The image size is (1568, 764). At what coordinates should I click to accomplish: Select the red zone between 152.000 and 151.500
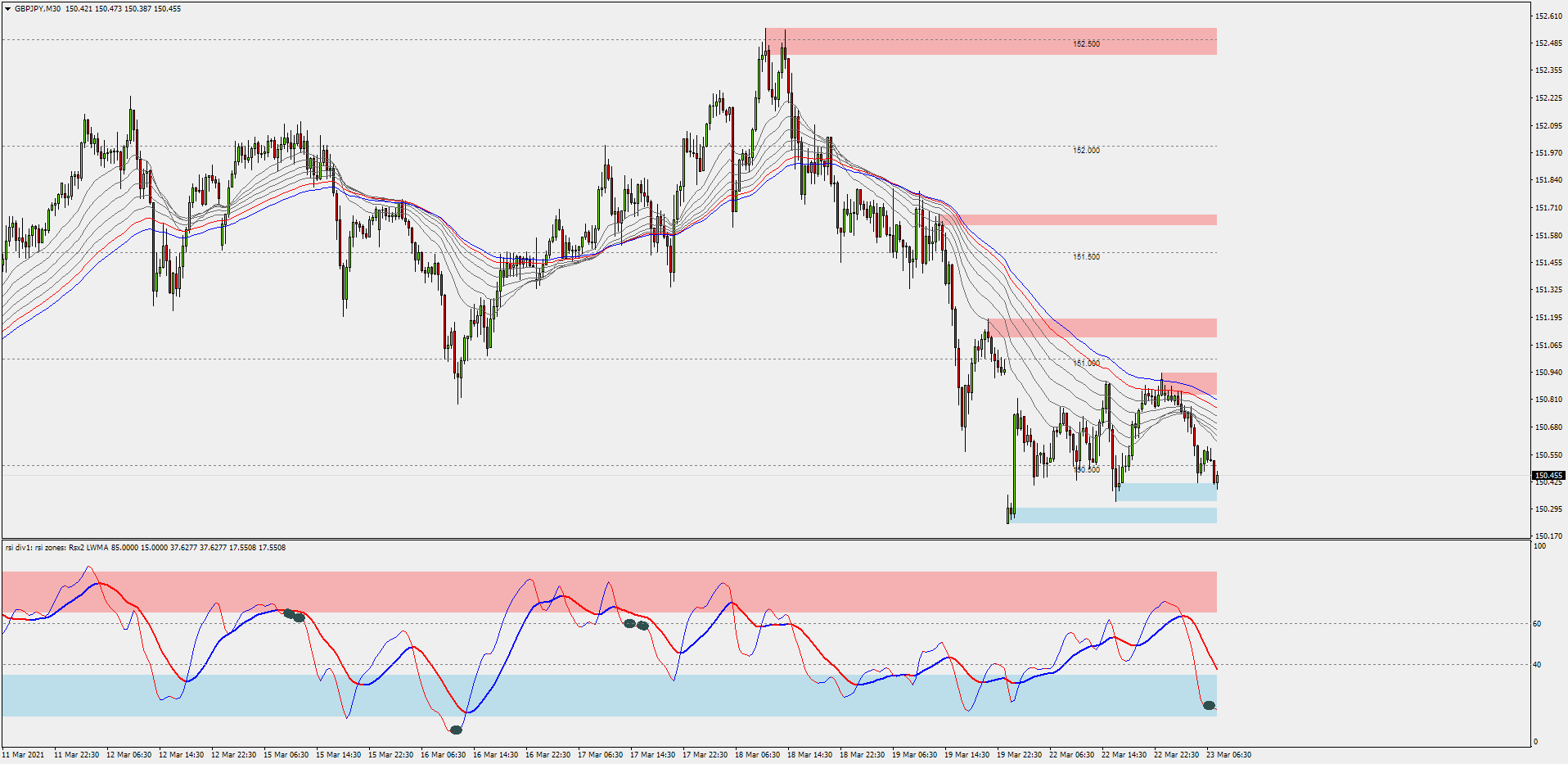point(1078,219)
